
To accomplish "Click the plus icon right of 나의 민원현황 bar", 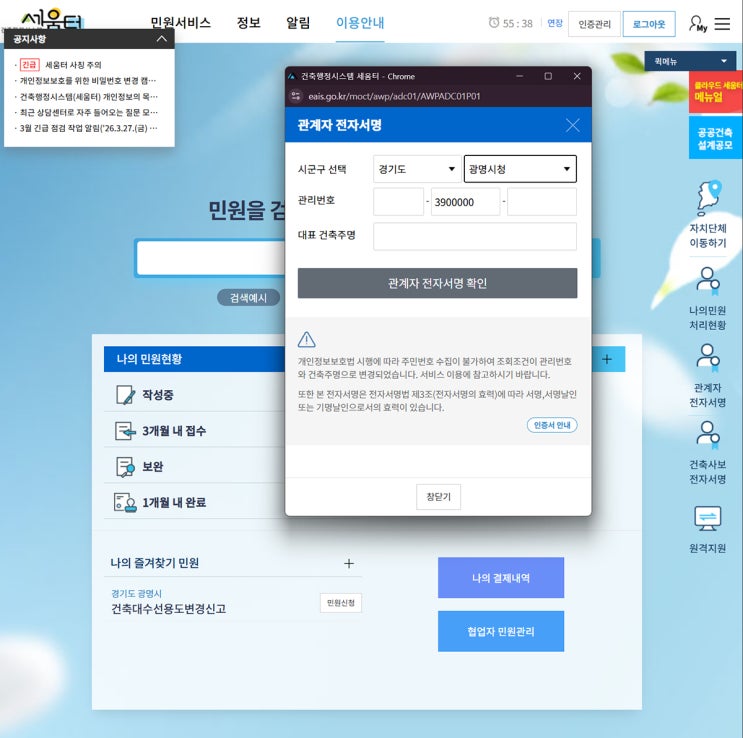I will point(607,359).
